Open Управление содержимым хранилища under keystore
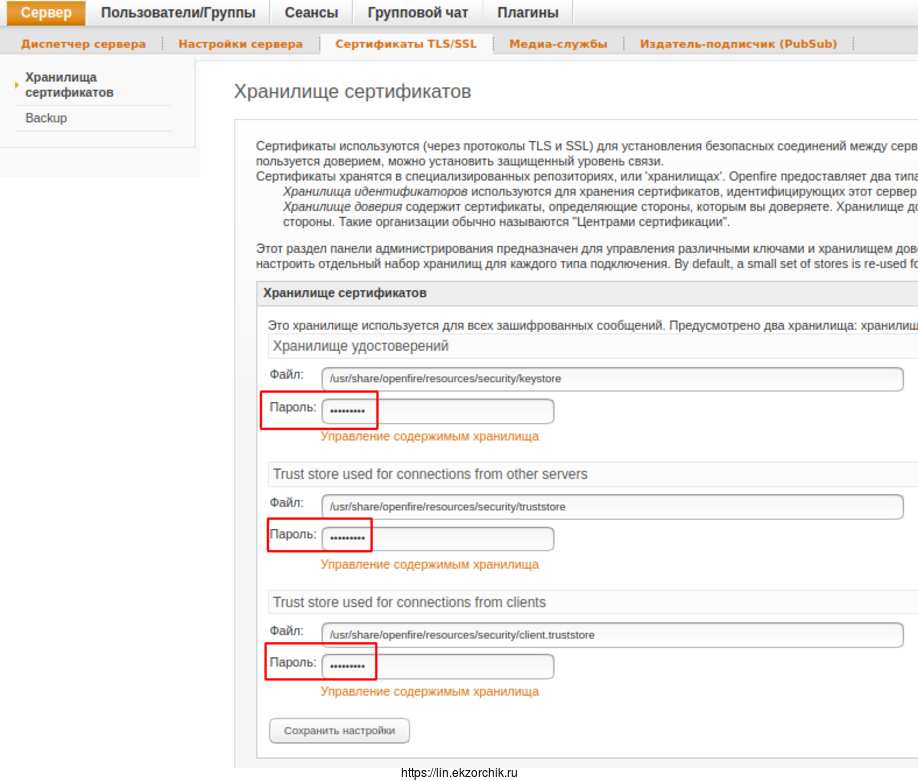 click(429, 436)
